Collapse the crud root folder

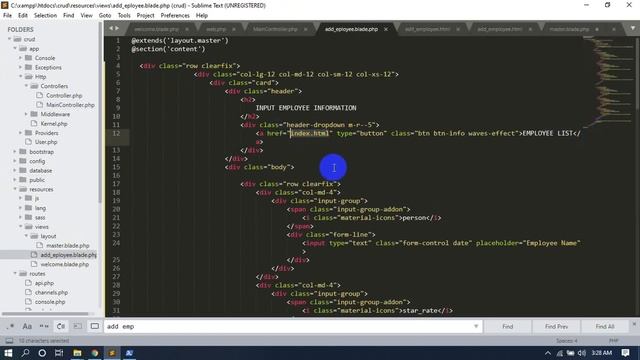pyautogui.click(x=9, y=39)
